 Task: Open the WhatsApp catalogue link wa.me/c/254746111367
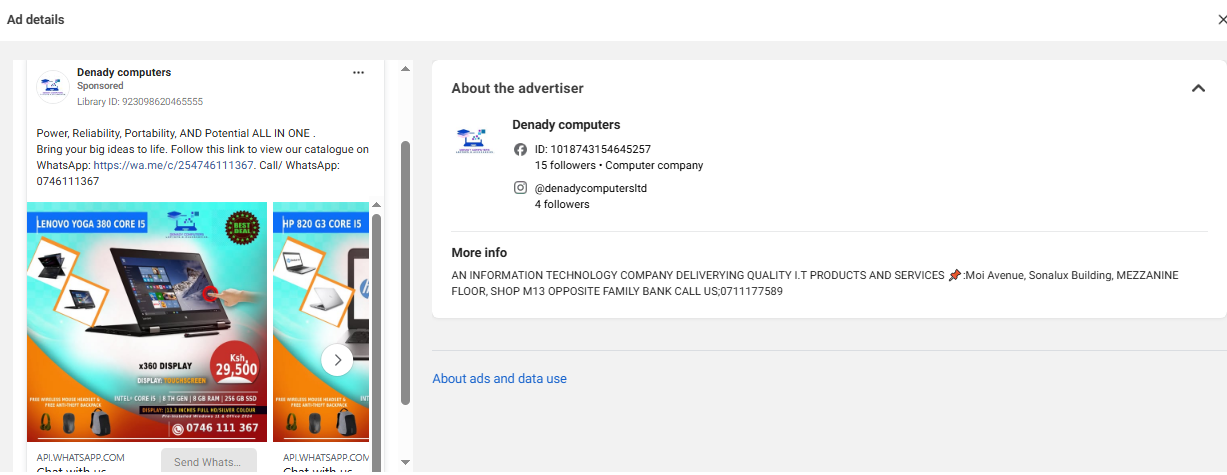(x=174, y=165)
